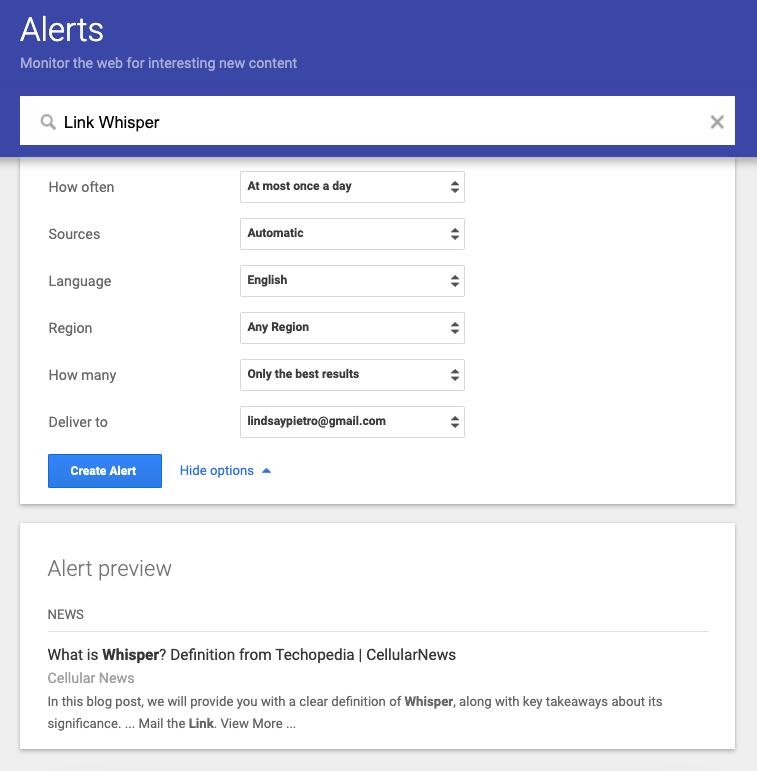Open the Deliver to email dropdown

click(352, 422)
